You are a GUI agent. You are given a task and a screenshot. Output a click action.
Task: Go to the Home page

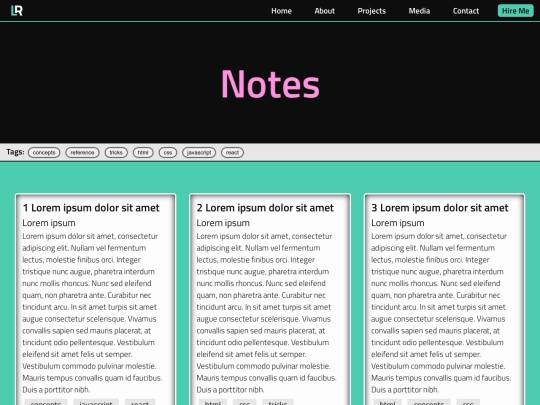pyautogui.click(x=281, y=11)
